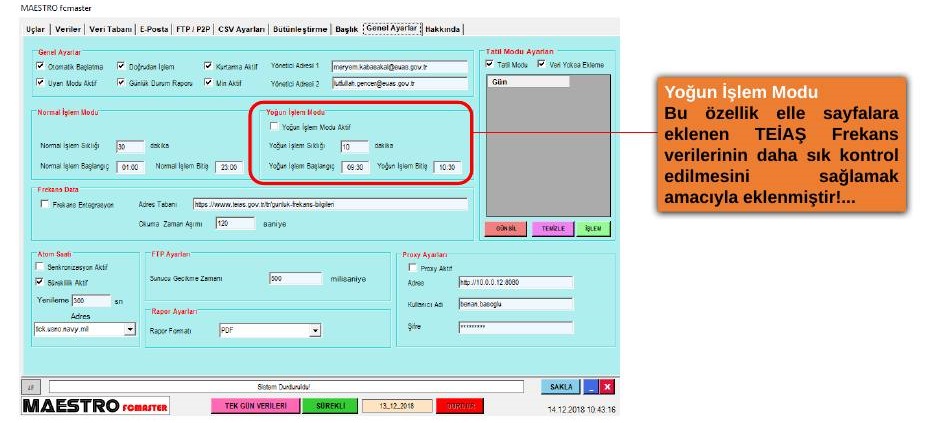Click the 13_12_2018 date field
The width and height of the screenshot is (934, 423).
pyautogui.click(x=397, y=406)
